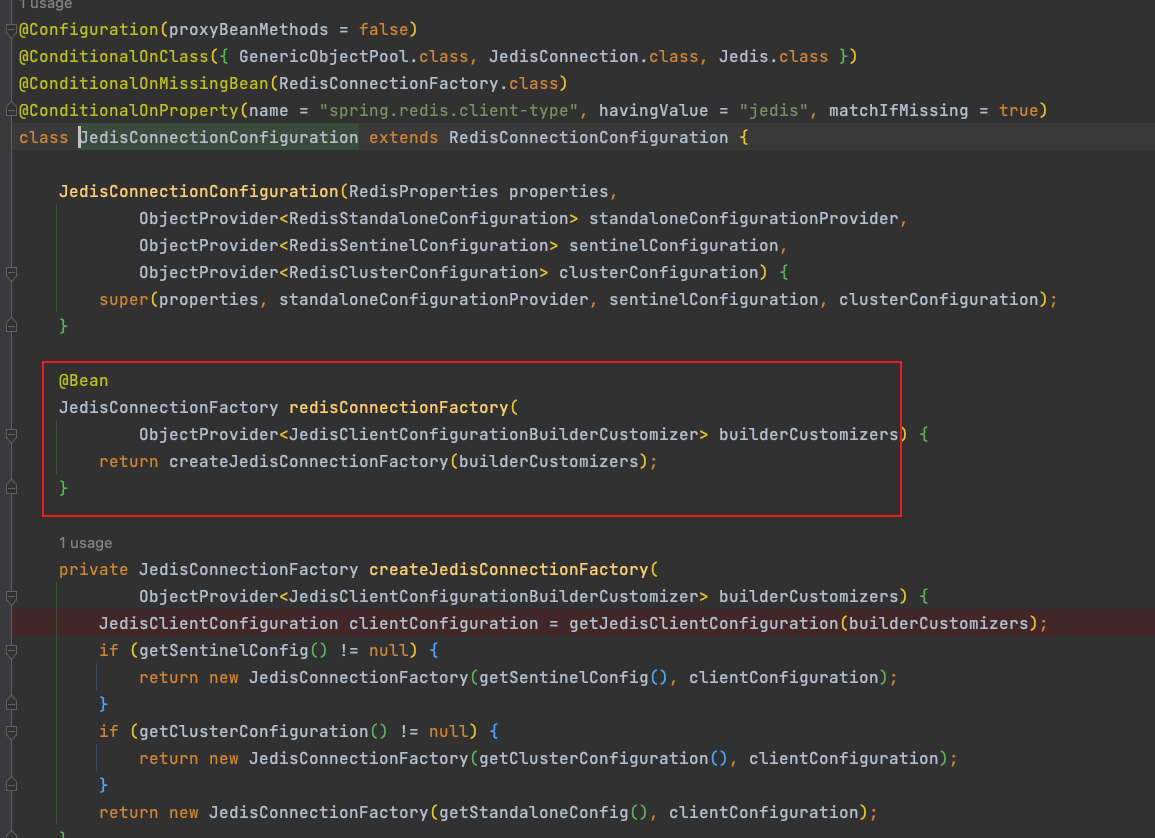Screen dimensions: 1155x838
Task: Click fold-end marker after return createJedisConnectionFactory line
Action: point(11,487)
